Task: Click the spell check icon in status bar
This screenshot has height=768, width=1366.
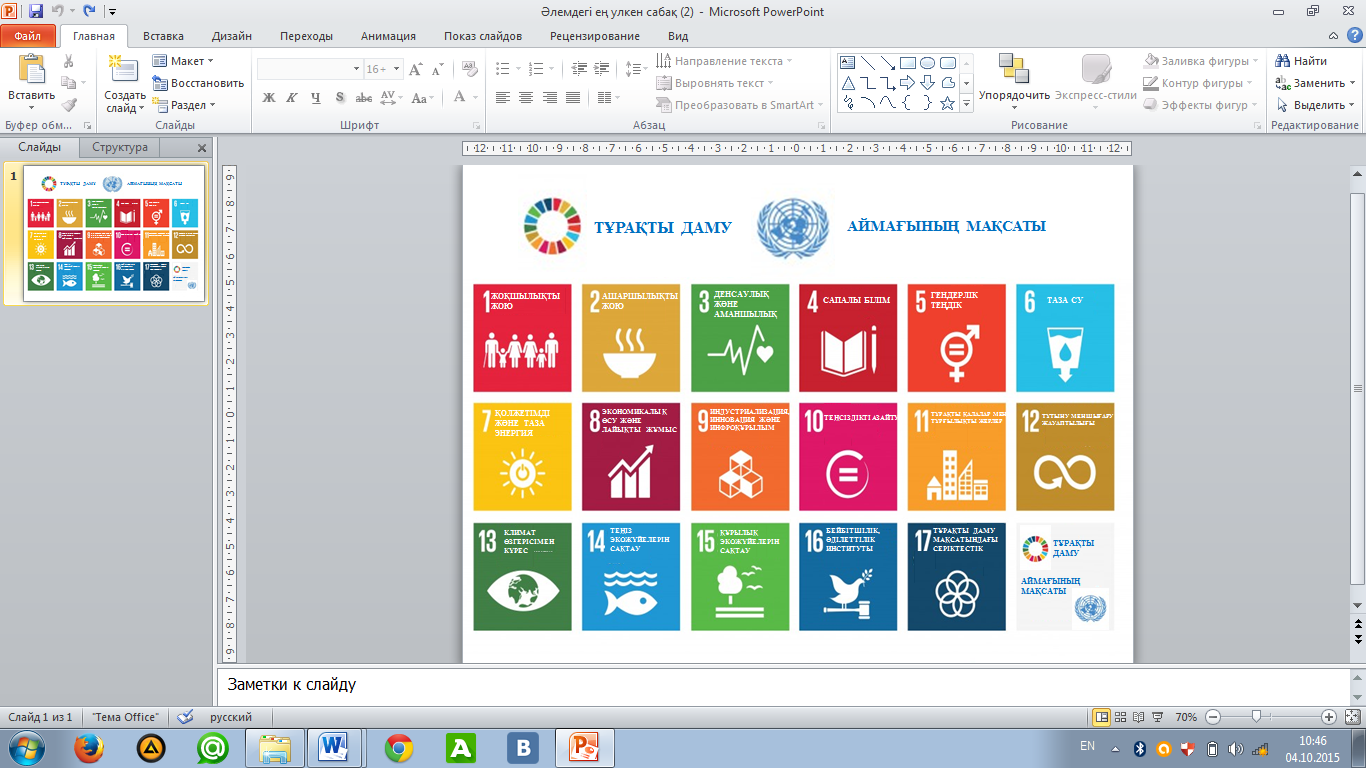Action: [x=184, y=717]
